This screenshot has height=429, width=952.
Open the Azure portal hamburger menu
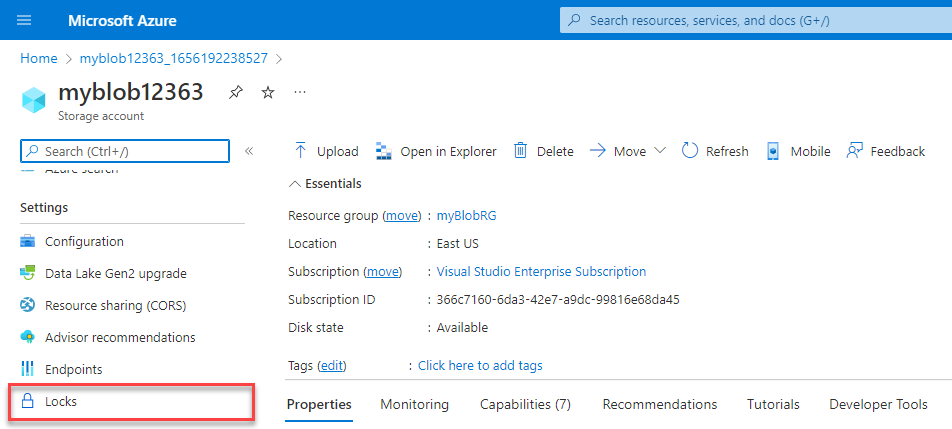pyautogui.click(x=24, y=20)
